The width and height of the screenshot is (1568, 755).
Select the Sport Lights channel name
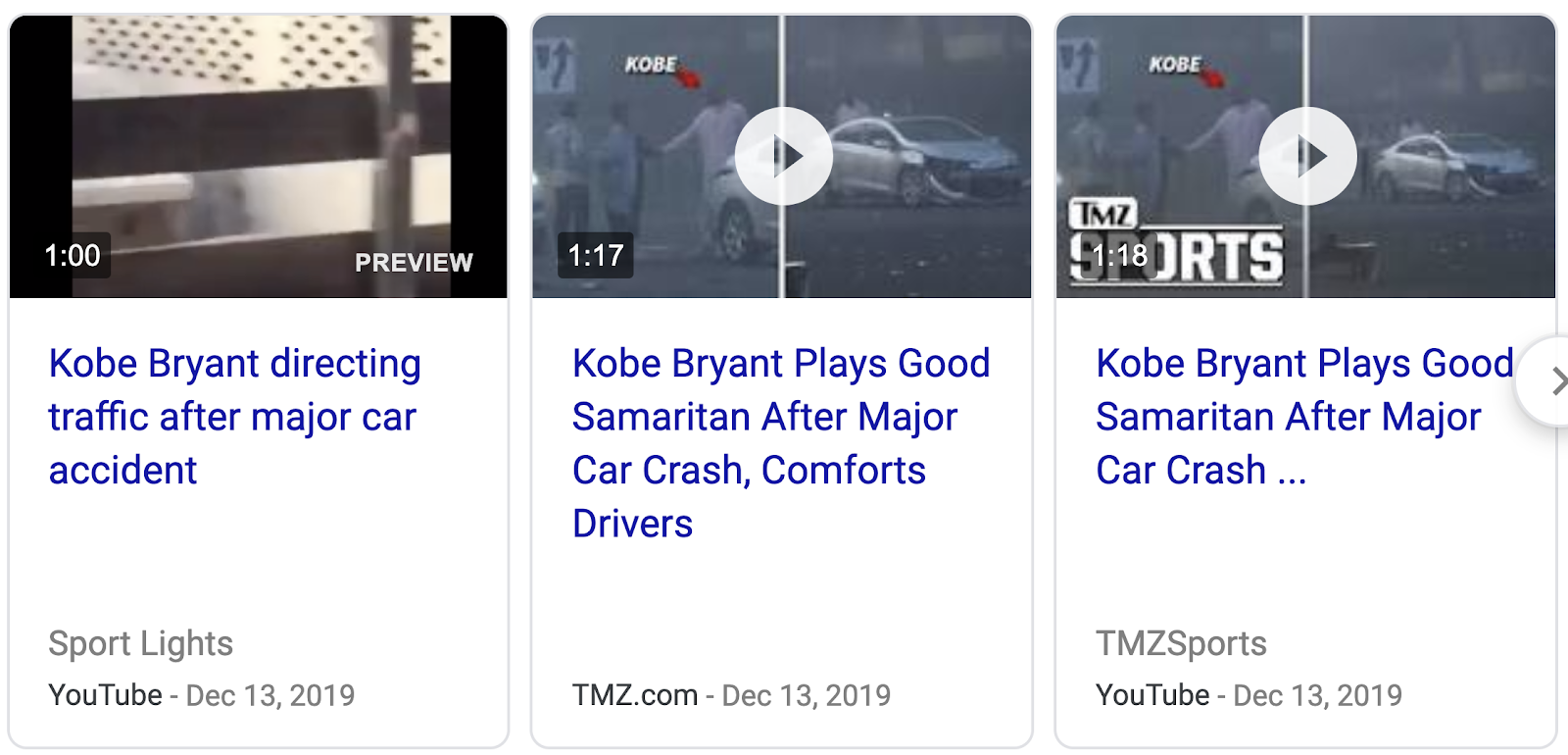[141, 643]
